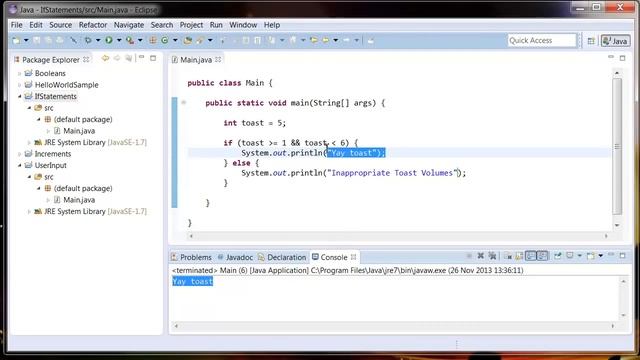Viewport: 640px width, 360px height.
Task: Open the Run dropdown arrow
Action: 119,40
